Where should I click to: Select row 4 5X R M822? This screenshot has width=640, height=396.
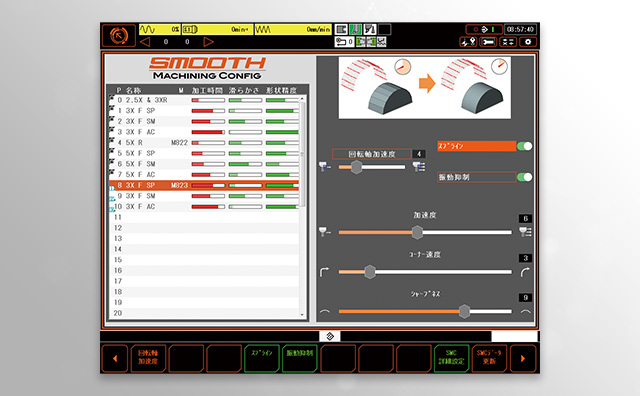pyautogui.click(x=204, y=142)
